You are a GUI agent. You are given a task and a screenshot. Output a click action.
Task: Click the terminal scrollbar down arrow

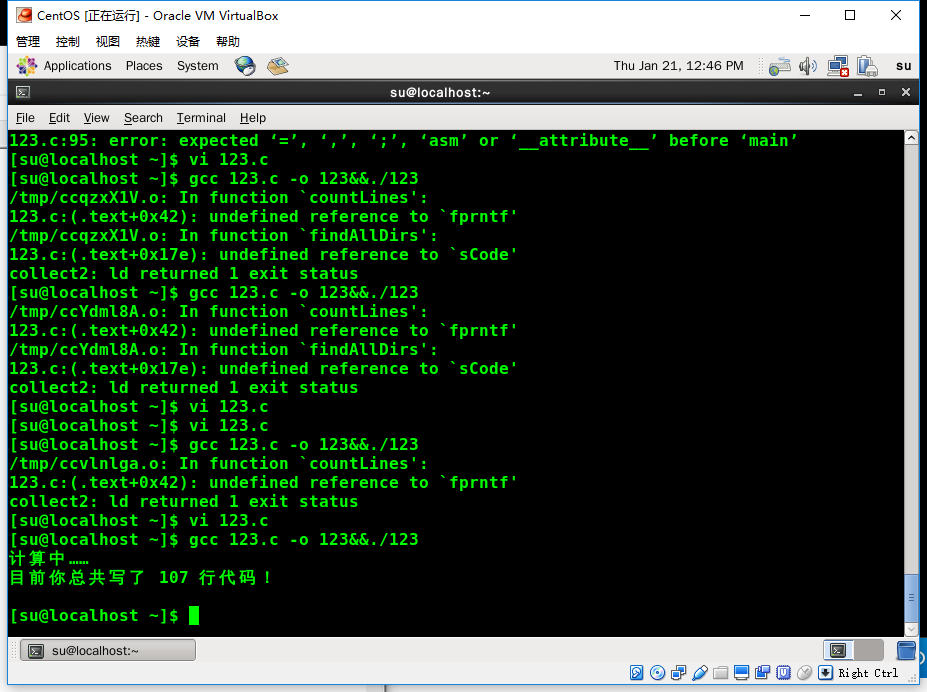(x=911, y=629)
